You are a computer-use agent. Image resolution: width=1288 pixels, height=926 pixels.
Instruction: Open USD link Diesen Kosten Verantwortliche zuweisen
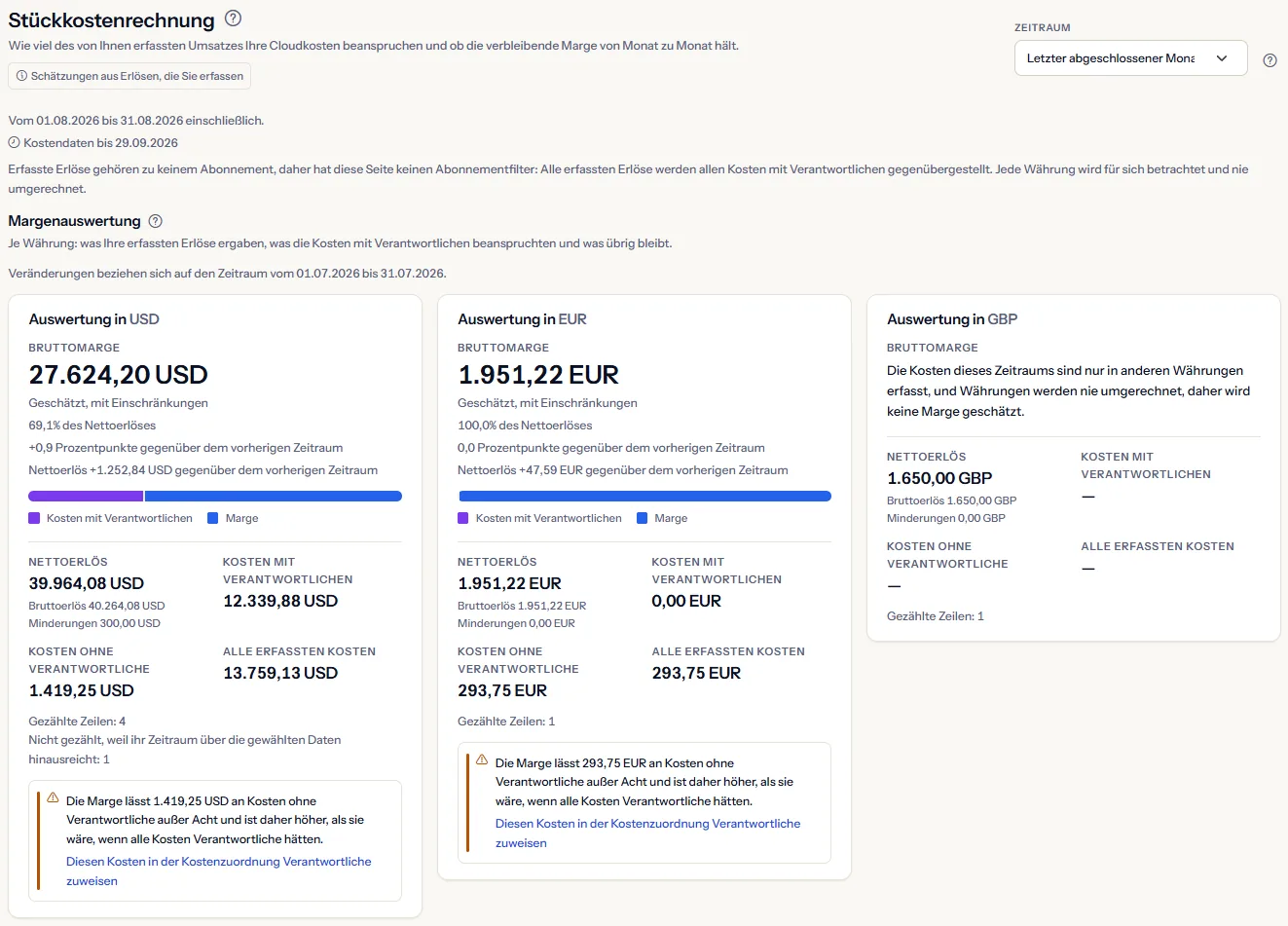[218, 871]
